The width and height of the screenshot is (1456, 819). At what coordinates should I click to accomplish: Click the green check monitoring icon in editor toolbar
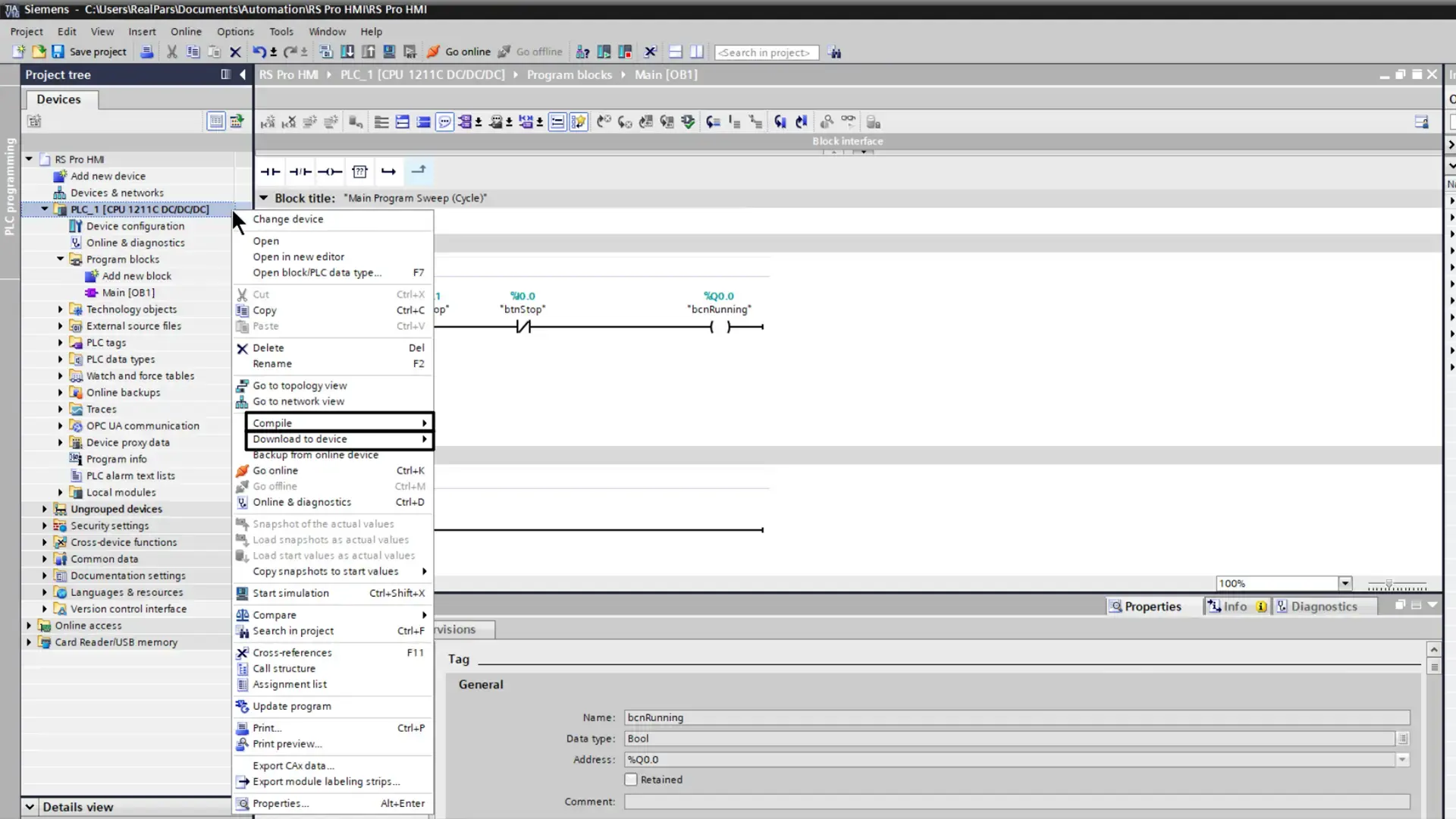coord(688,121)
